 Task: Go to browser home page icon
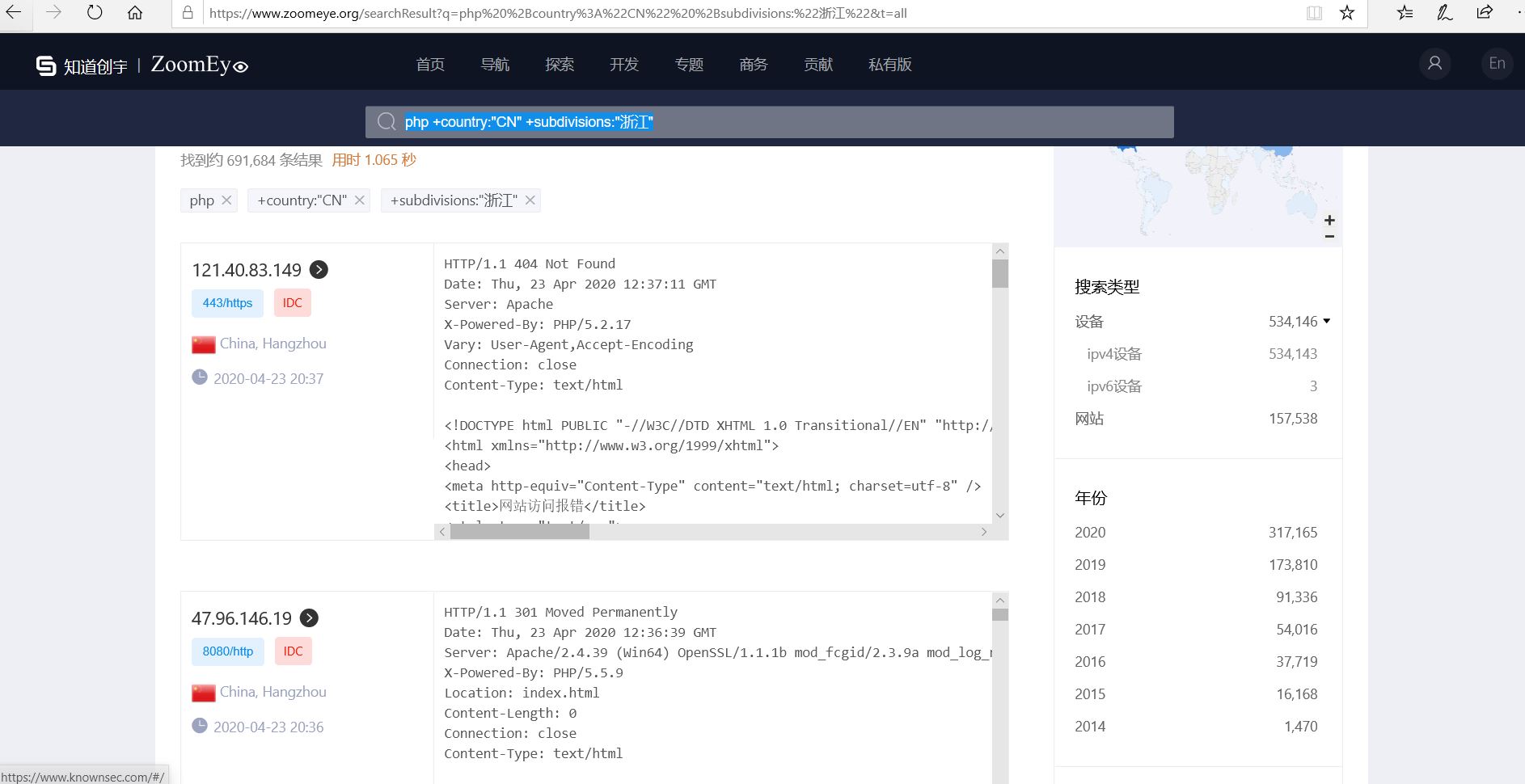(135, 12)
